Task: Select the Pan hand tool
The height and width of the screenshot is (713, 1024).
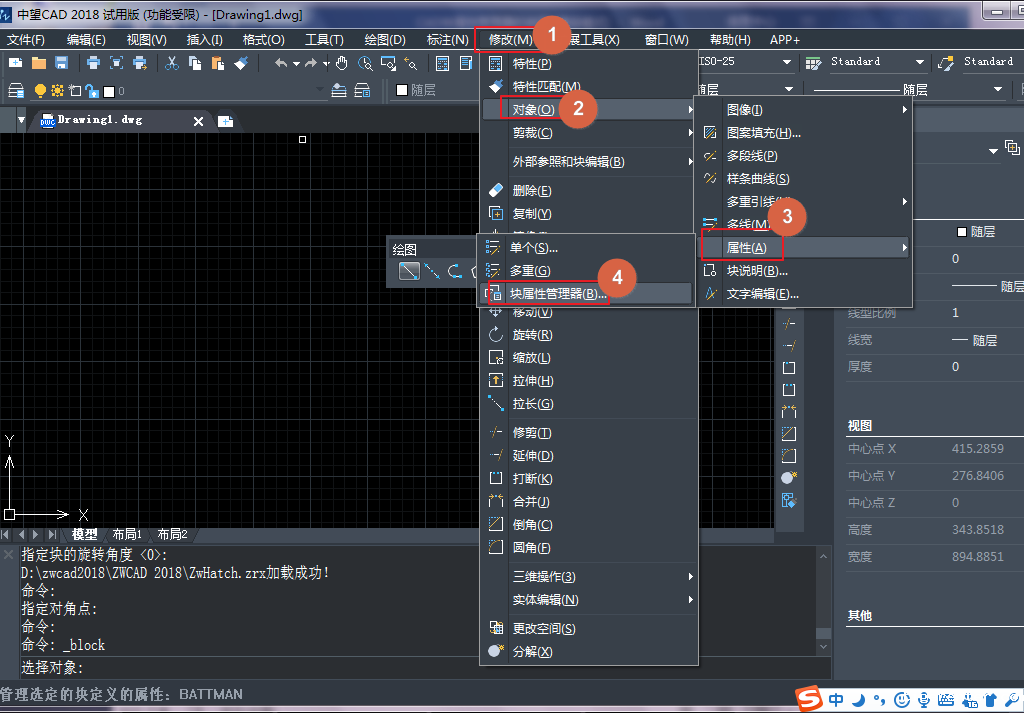Action: pyautogui.click(x=342, y=63)
